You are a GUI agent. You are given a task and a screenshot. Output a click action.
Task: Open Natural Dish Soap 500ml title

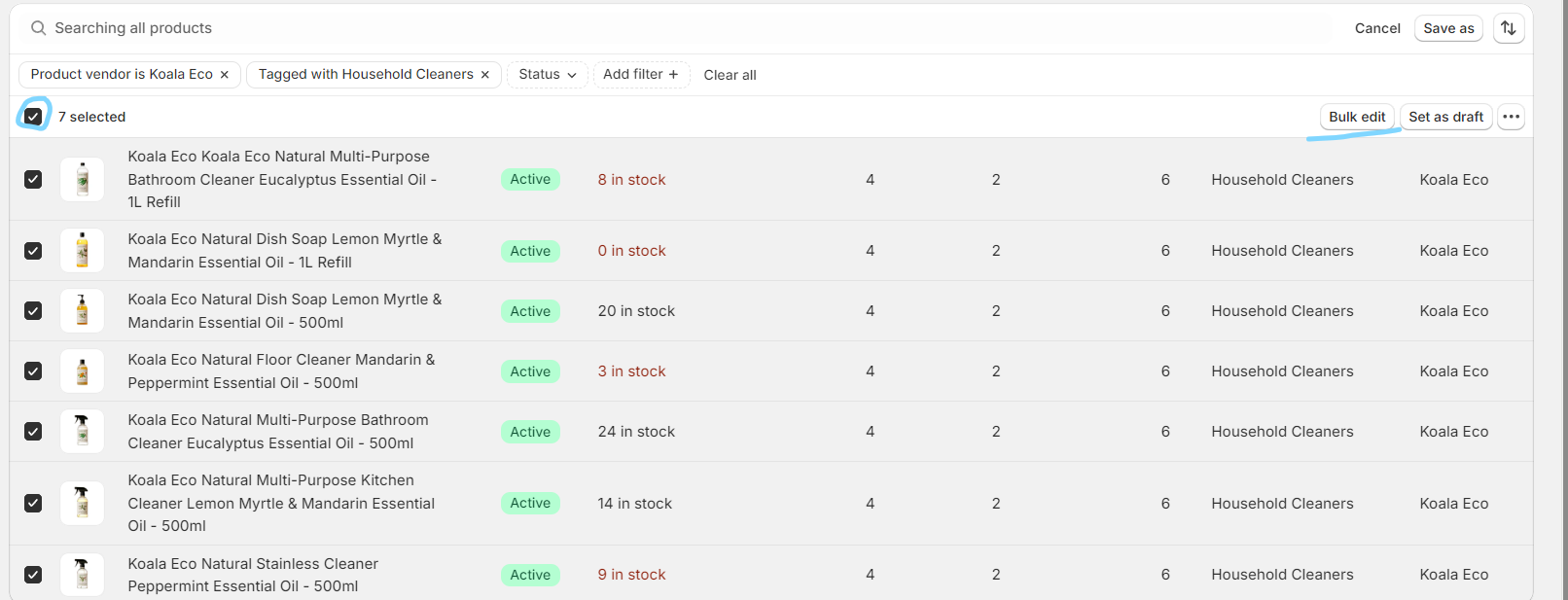[284, 311]
